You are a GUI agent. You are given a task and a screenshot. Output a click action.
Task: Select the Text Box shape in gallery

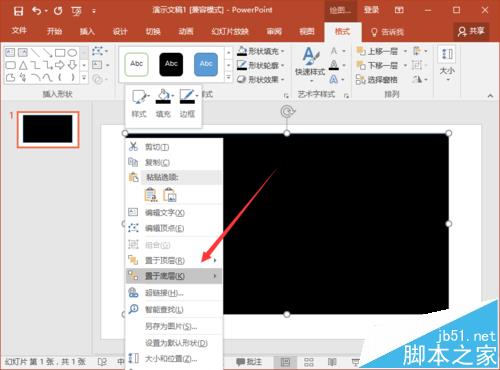point(10,53)
